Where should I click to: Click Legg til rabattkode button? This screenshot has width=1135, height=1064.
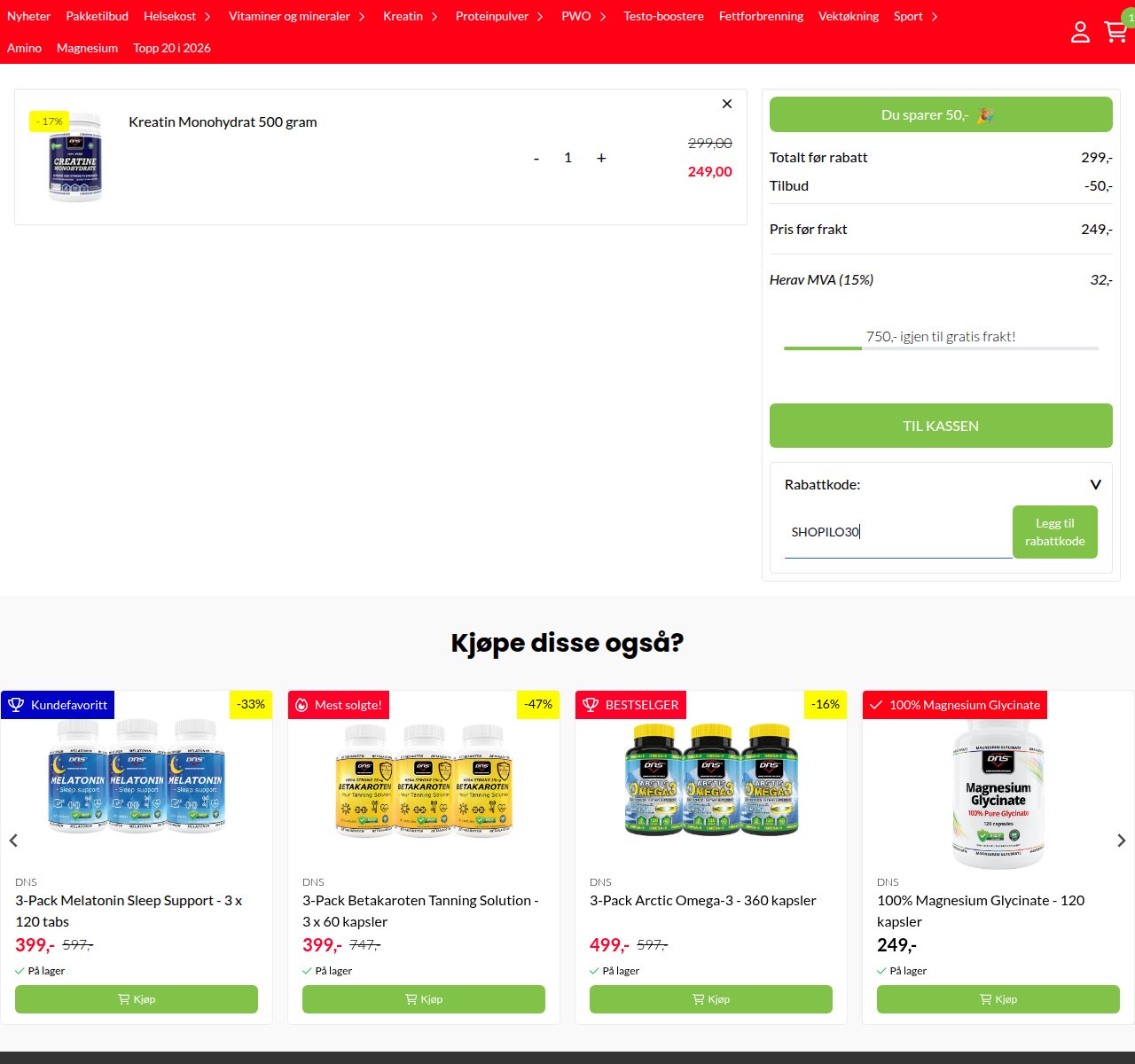click(1055, 532)
